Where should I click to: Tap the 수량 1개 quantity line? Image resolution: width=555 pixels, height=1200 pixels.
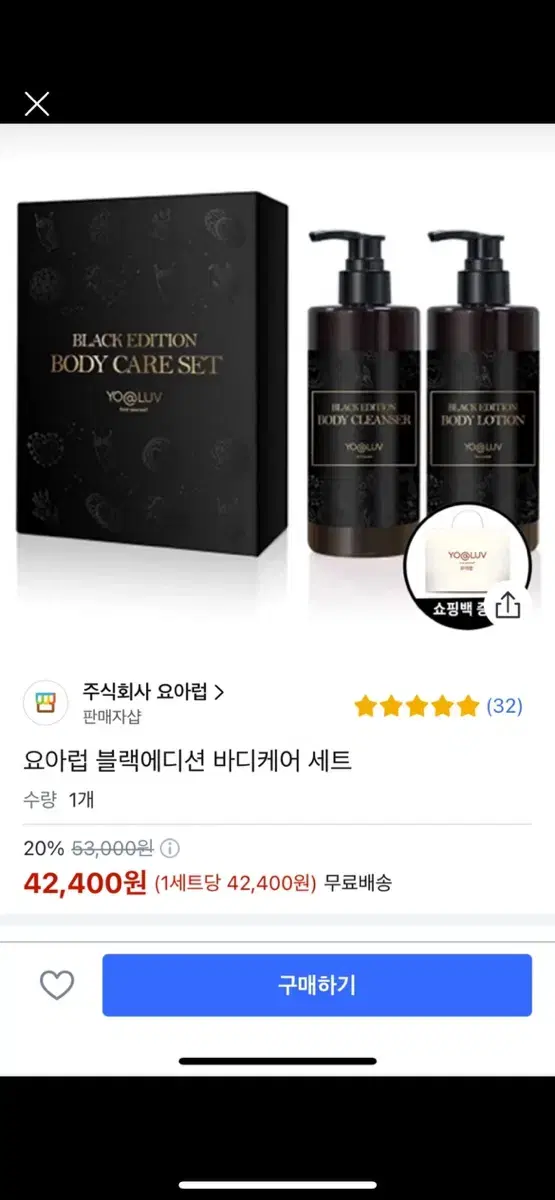click(x=59, y=799)
